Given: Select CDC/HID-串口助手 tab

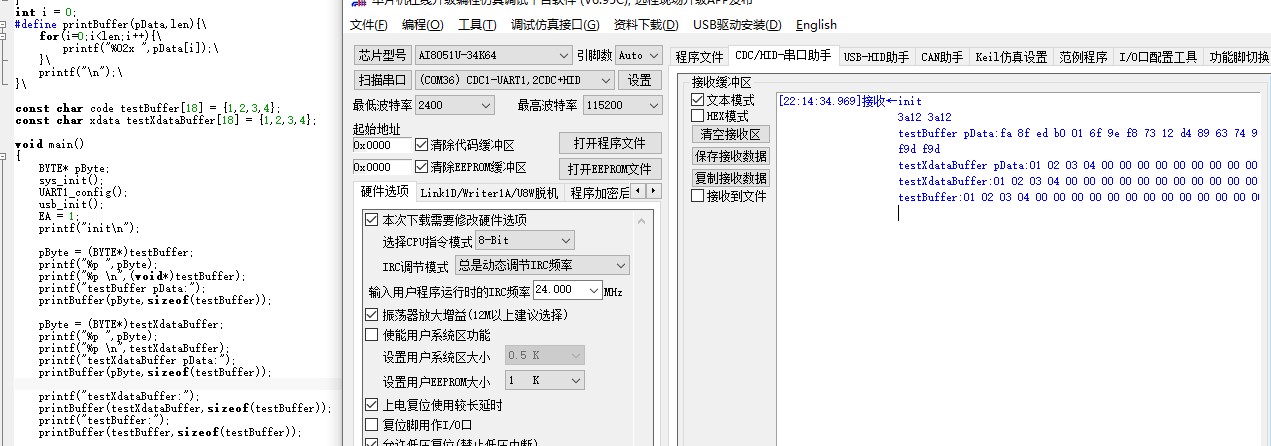Looking at the screenshot, I should coord(783,55).
